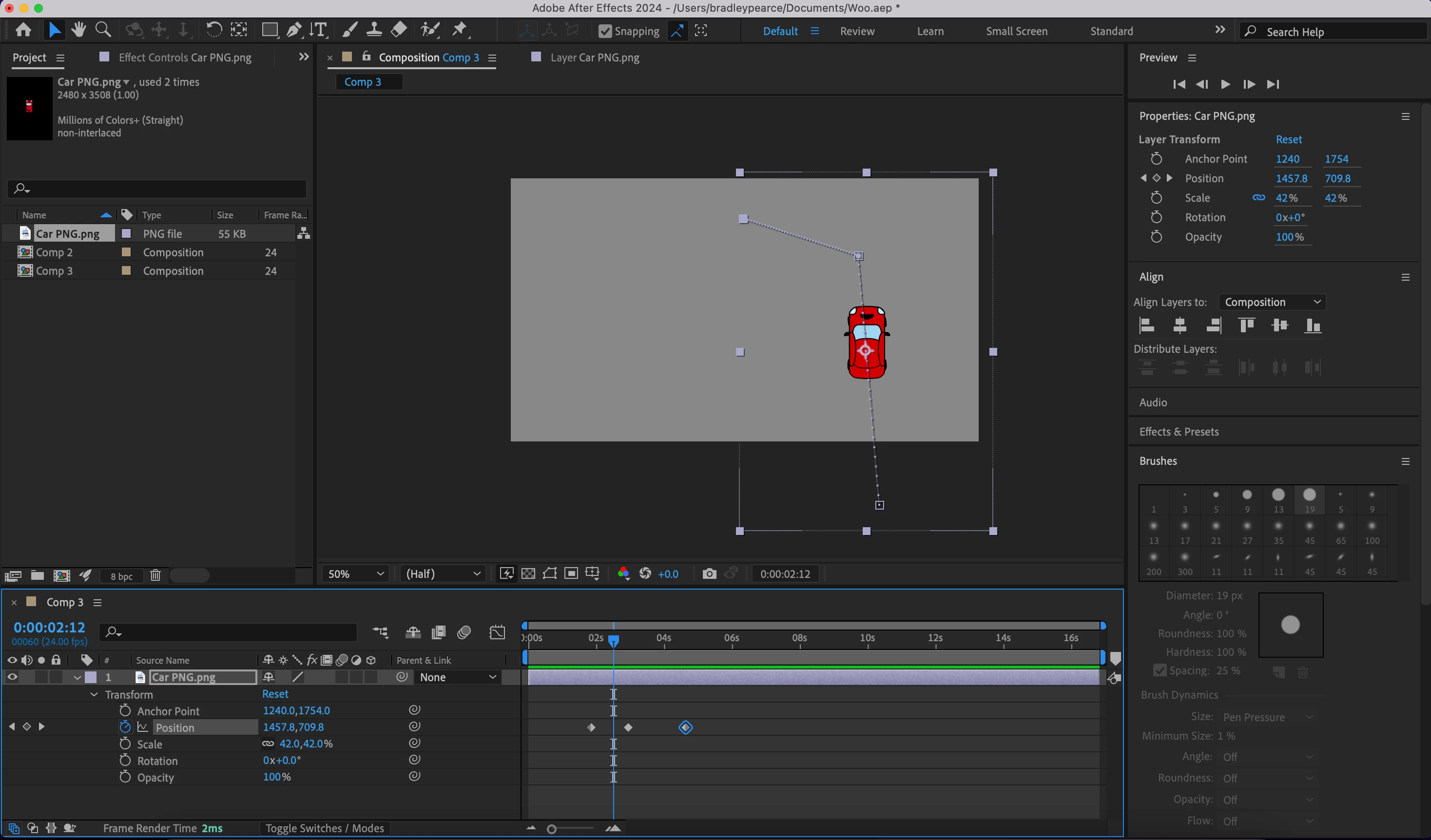This screenshot has height=840, width=1431.
Task: Click the timeline zoom slider handle
Action: click(x=551, y=829)
